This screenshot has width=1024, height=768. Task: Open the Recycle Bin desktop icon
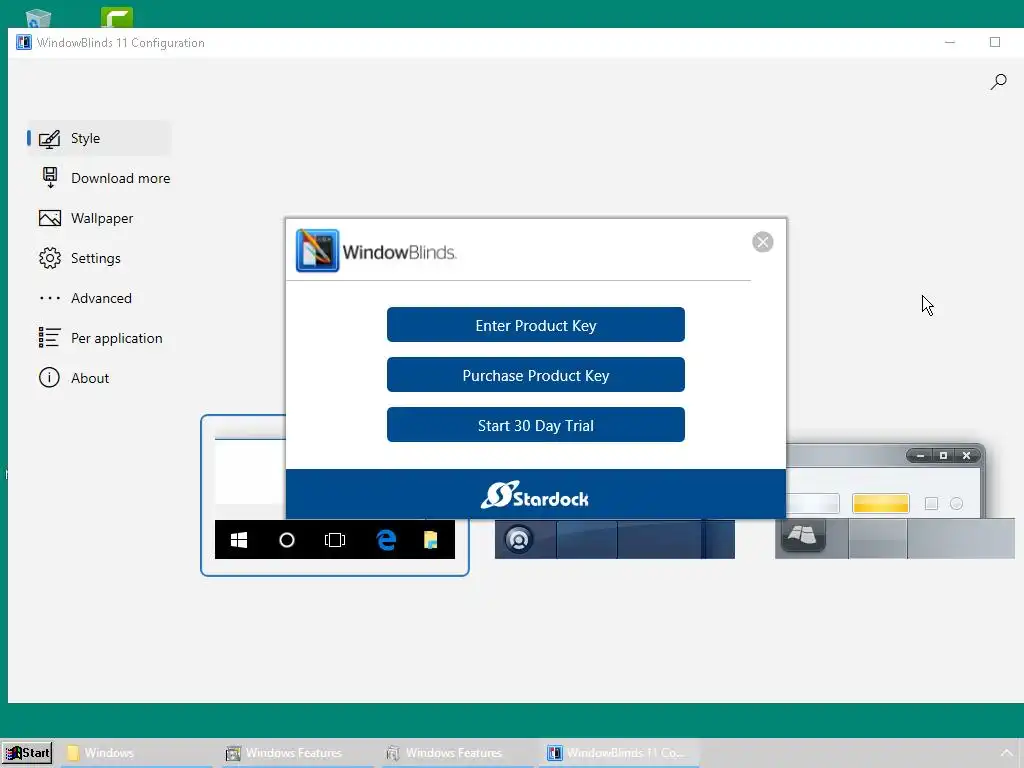[x=38, y=18]
